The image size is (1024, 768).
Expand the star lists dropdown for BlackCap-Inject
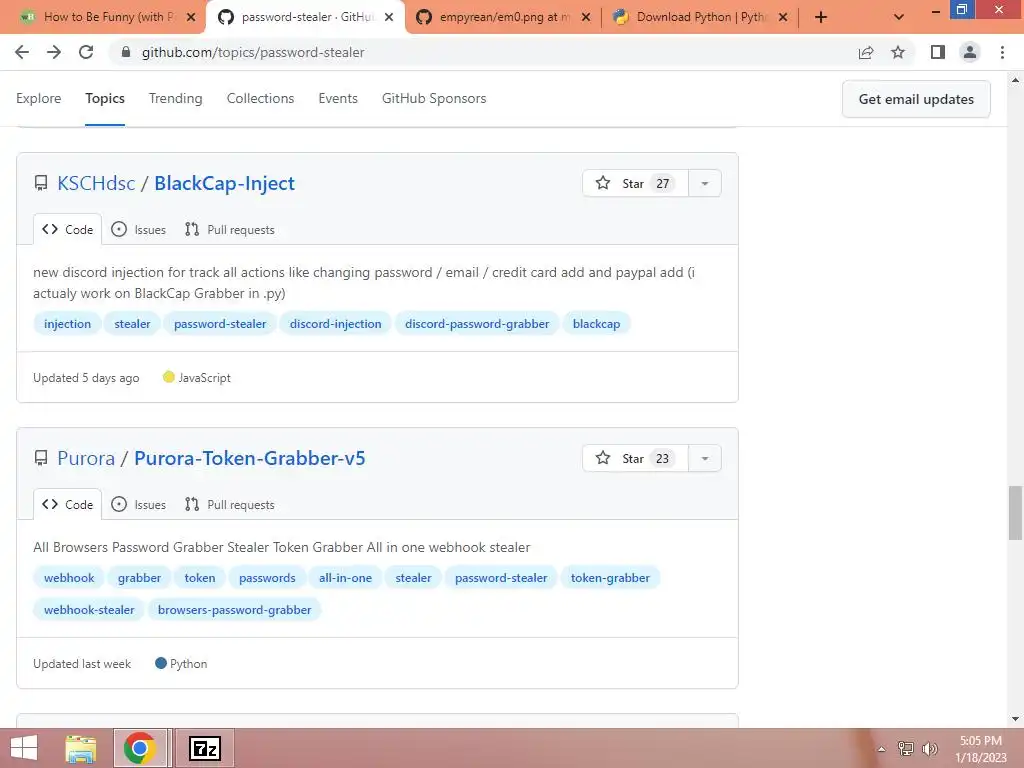click(705, 184)
